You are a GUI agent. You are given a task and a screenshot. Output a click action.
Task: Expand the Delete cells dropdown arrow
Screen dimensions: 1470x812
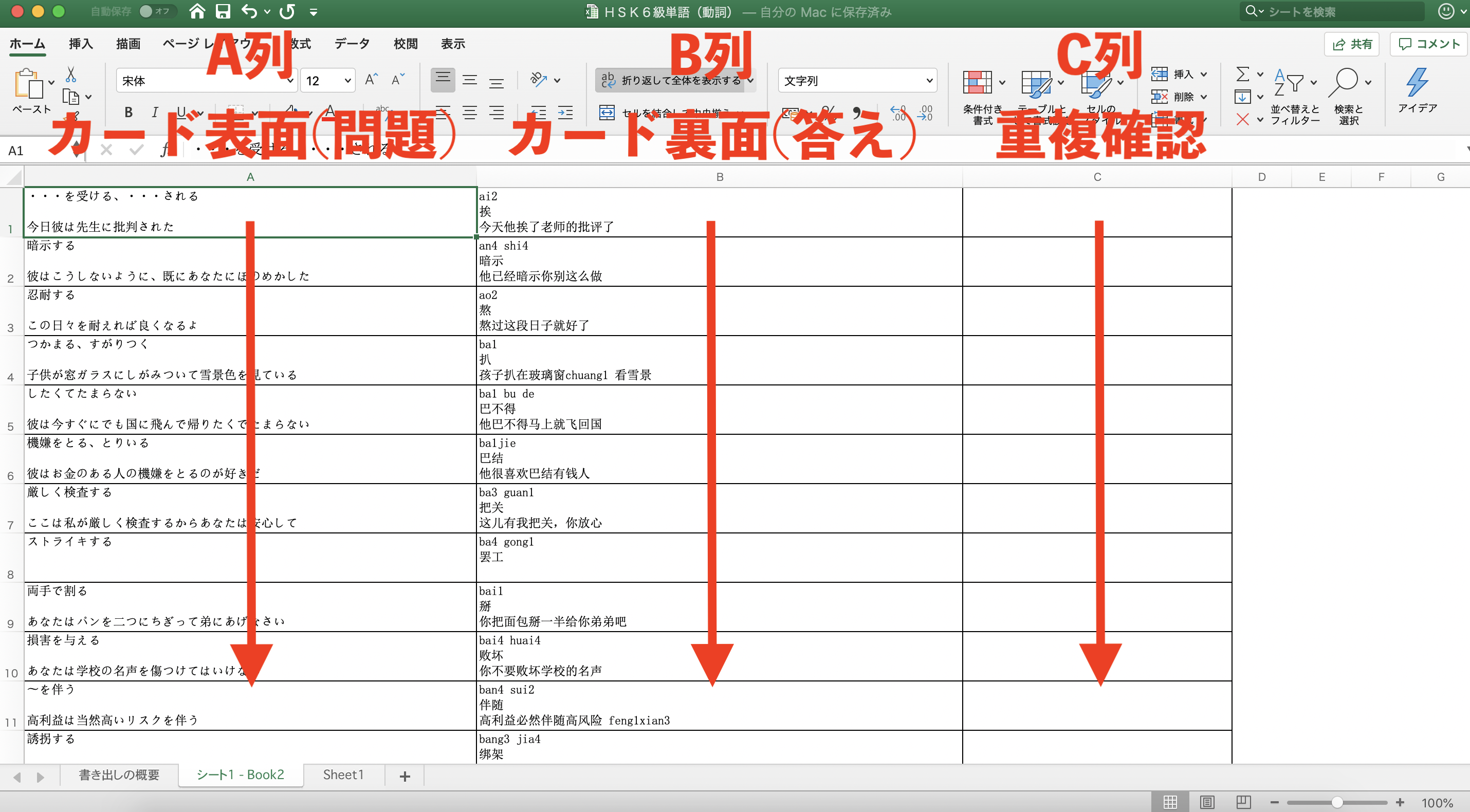point(1204,97)
